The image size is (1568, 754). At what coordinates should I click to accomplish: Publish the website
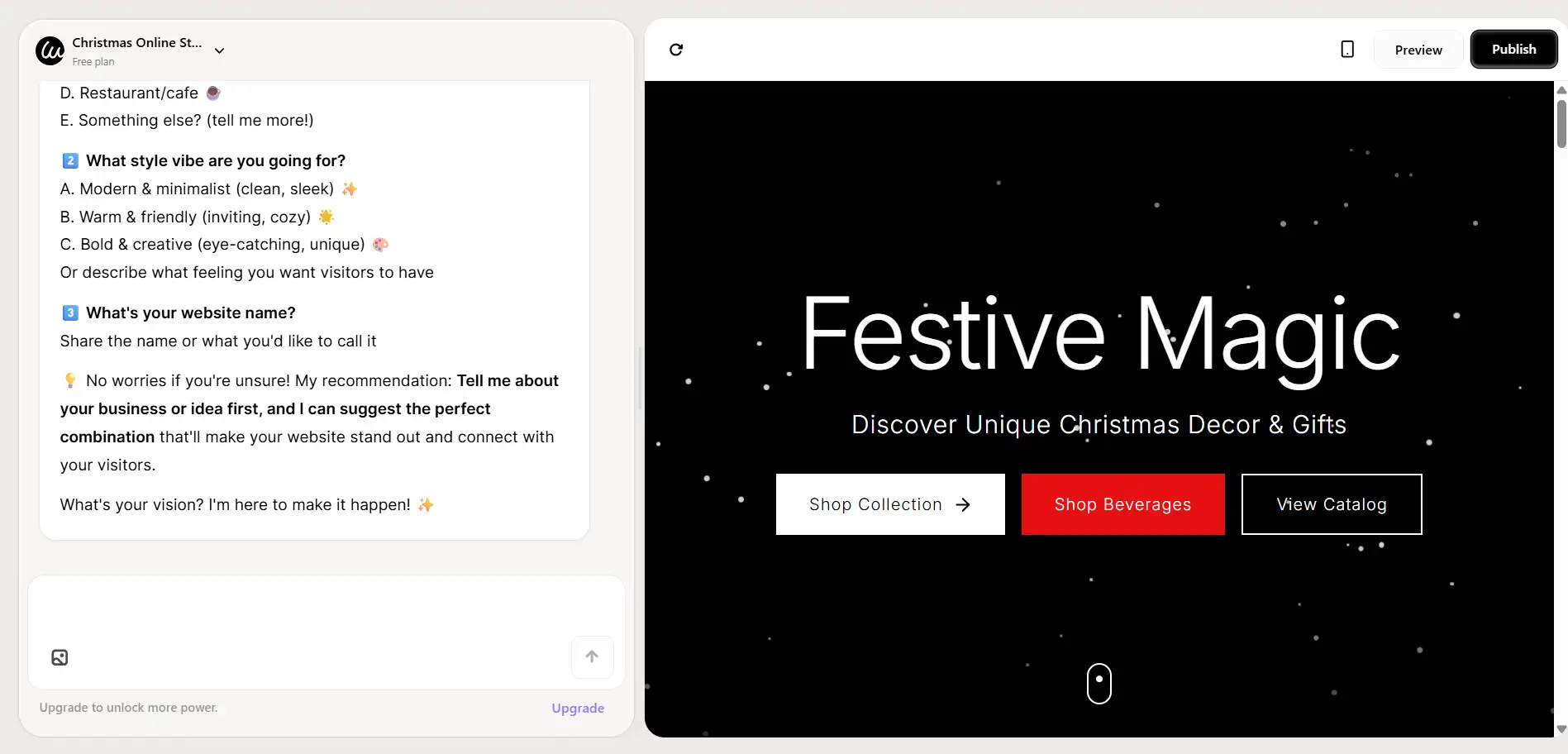[1513, 49]
